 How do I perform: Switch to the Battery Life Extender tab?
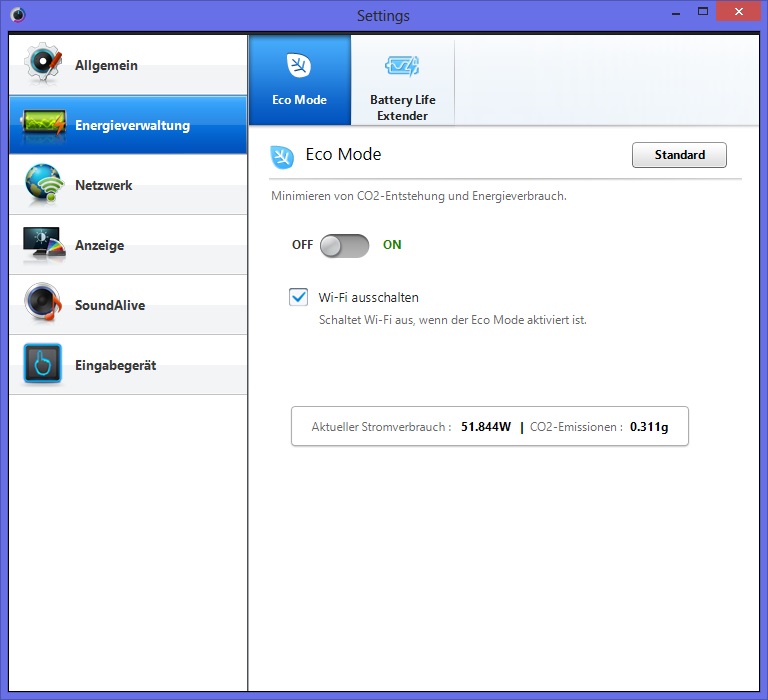[403, 79]
